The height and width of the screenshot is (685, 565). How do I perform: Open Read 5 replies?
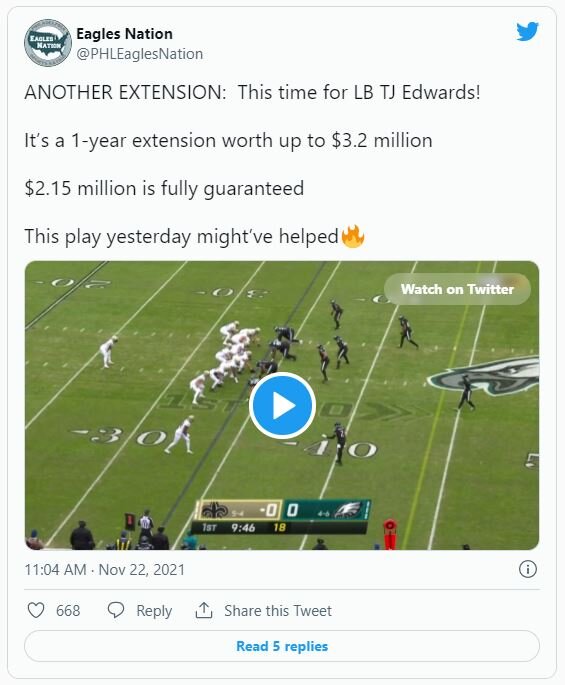[282, 646]
